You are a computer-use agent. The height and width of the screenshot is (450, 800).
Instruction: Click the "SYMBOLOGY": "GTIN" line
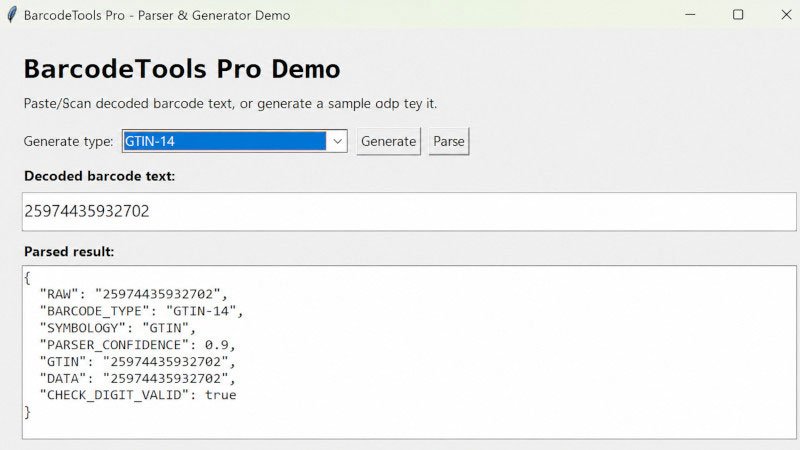coord(118,328)
